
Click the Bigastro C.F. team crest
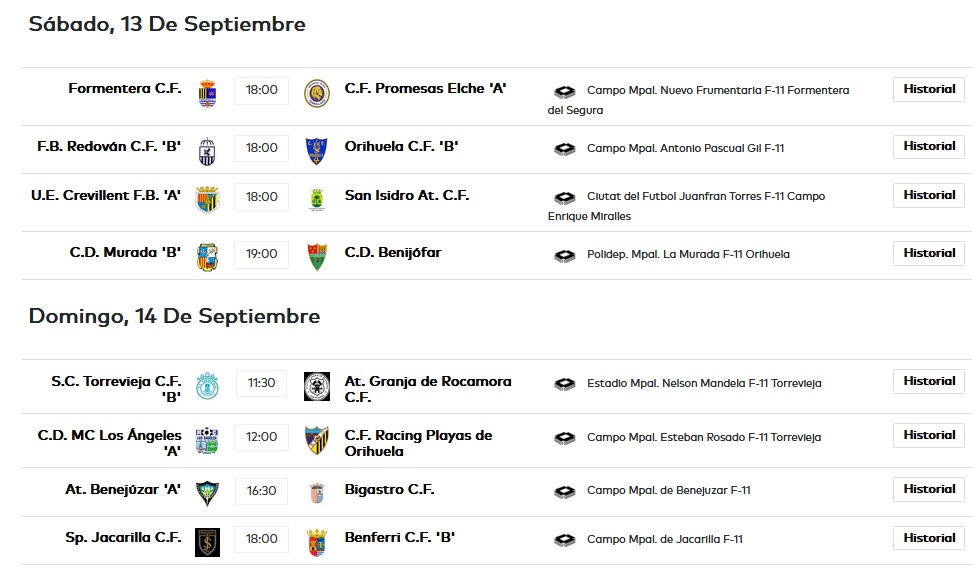[x=317, y=493]
